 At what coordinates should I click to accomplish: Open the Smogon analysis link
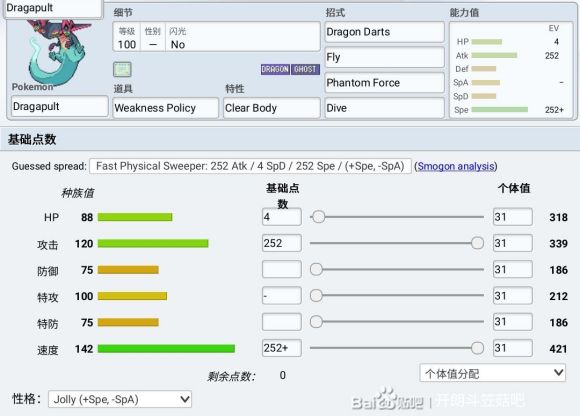456,166
